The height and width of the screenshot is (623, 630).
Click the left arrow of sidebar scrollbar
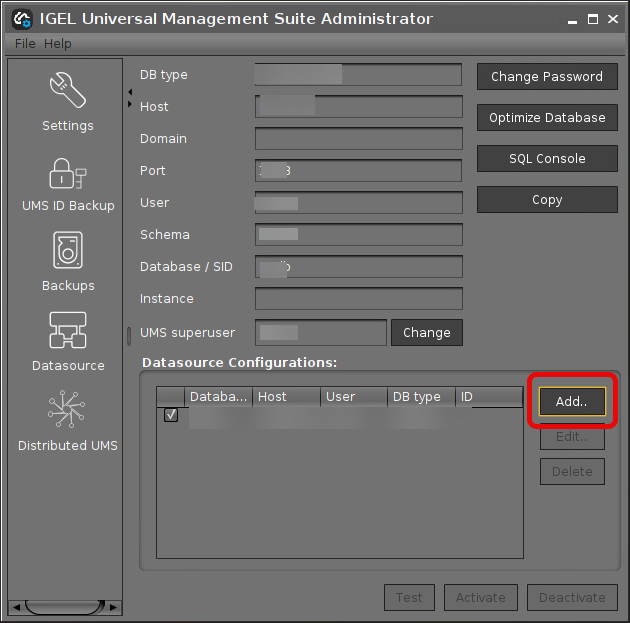pos(15,607)
